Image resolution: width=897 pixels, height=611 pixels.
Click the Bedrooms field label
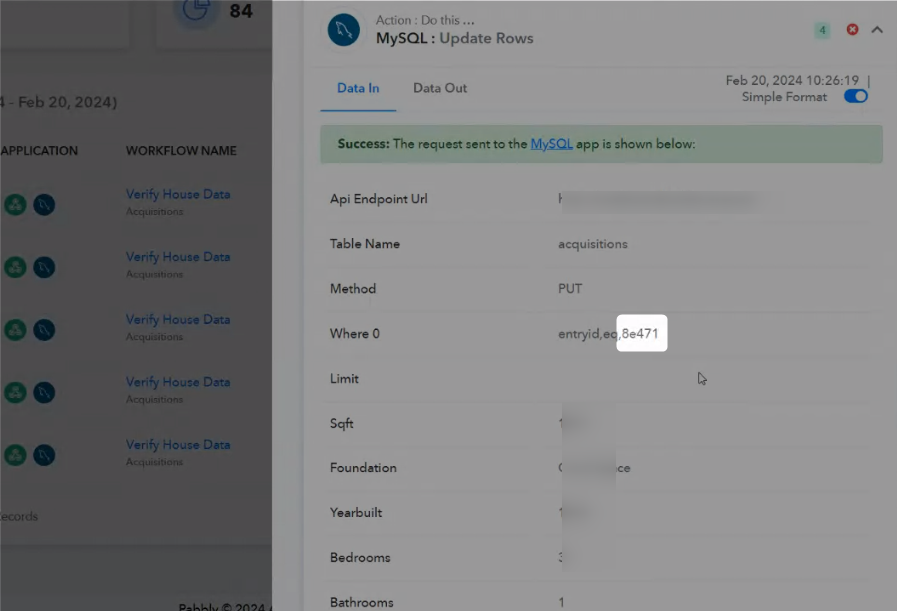click(x=360, y=558)
